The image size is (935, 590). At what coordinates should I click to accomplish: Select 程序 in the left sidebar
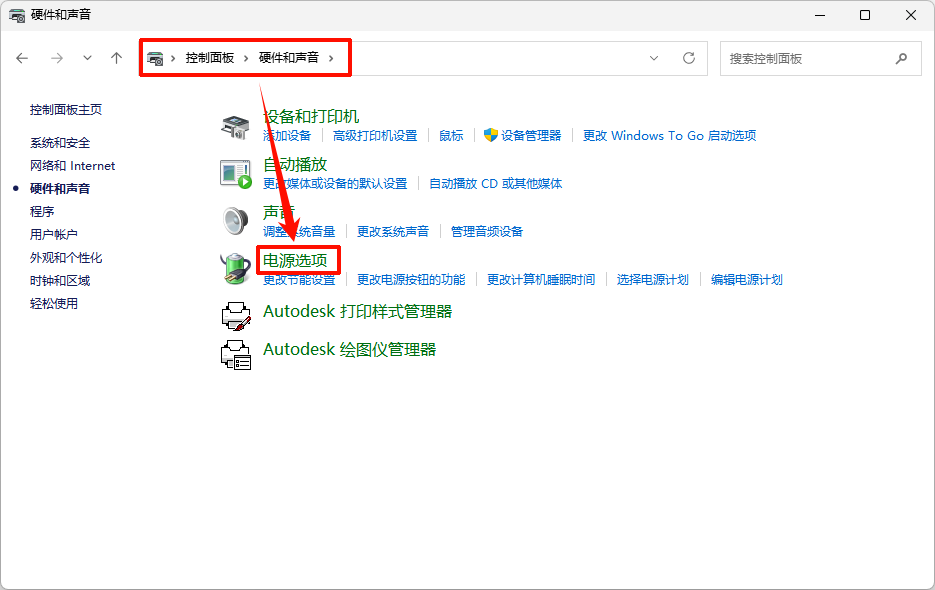click(42, 211)
